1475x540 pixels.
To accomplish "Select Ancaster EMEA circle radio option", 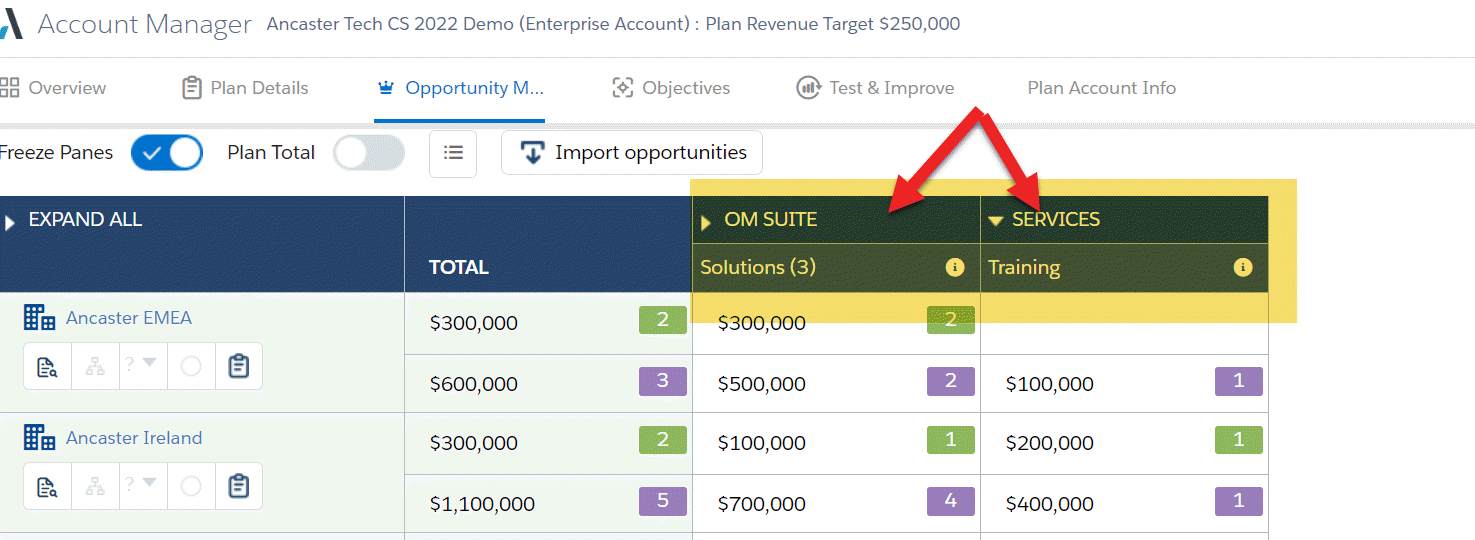I will point(190,367).
